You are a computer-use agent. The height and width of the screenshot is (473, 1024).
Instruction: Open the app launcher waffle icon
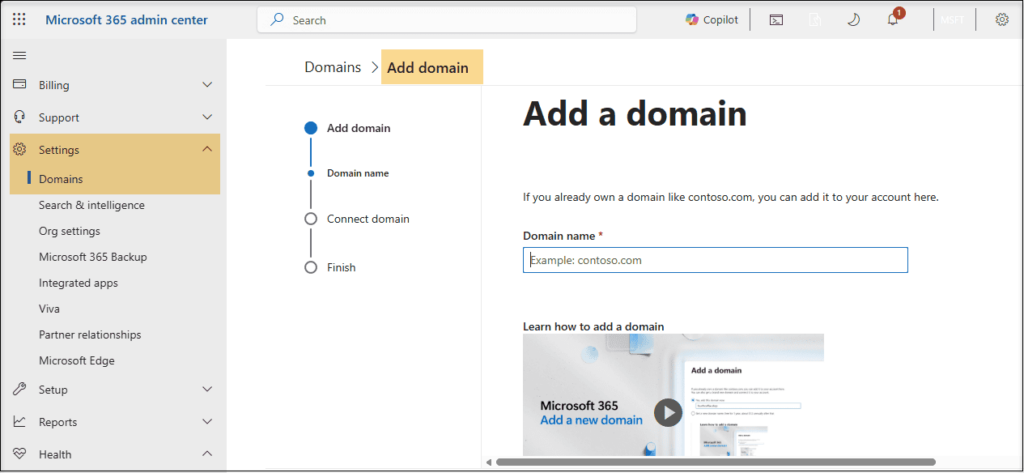(19, 20)
